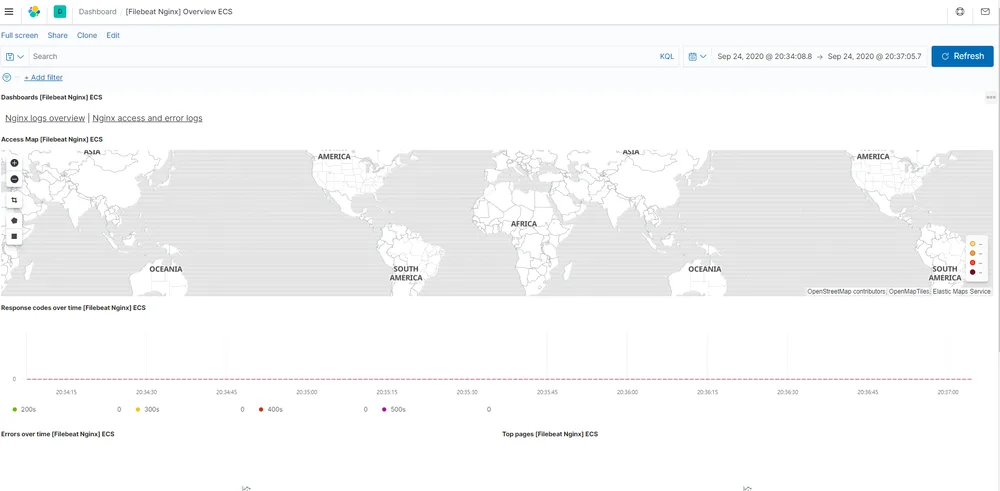Open the date quick menu calendar dropdown
The image size is (1000, 491).
[698, 56]
